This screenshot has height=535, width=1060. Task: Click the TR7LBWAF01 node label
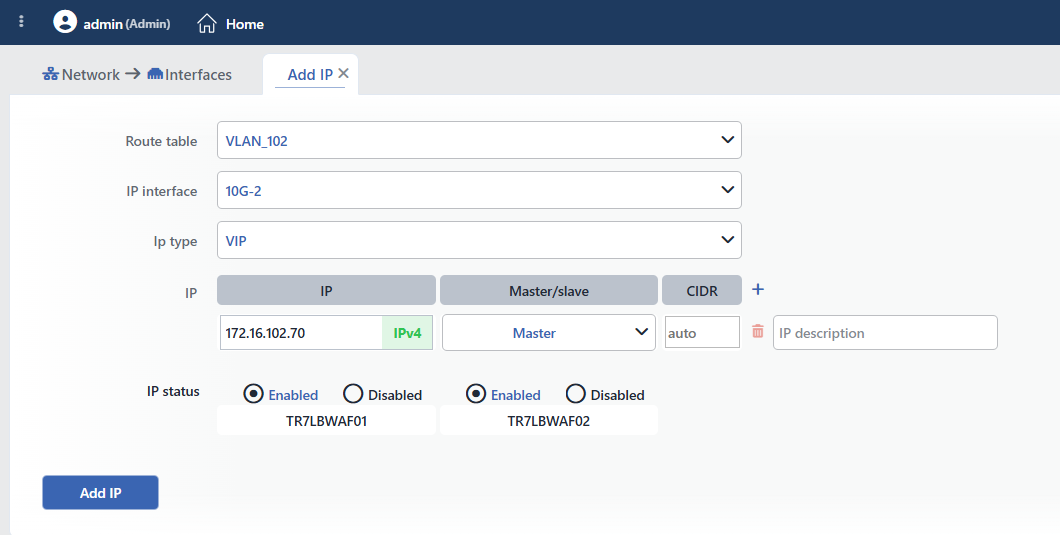pyautogui.click(x=326, y=421)
